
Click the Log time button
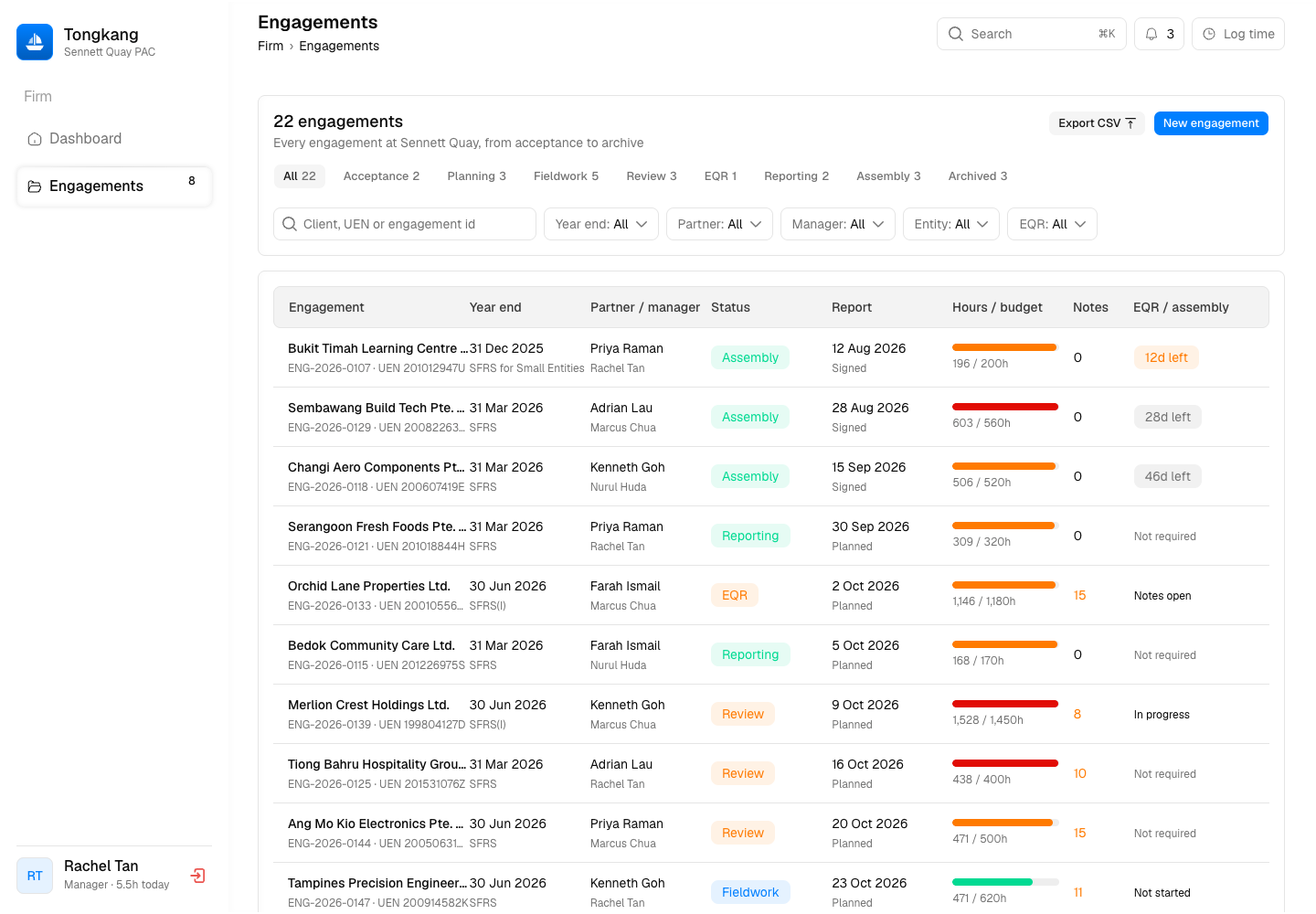[1238, 34]
